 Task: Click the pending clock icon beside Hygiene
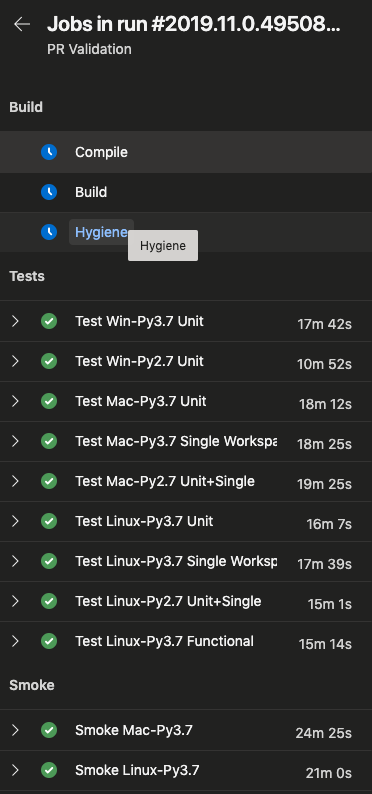tap(49, 232)
